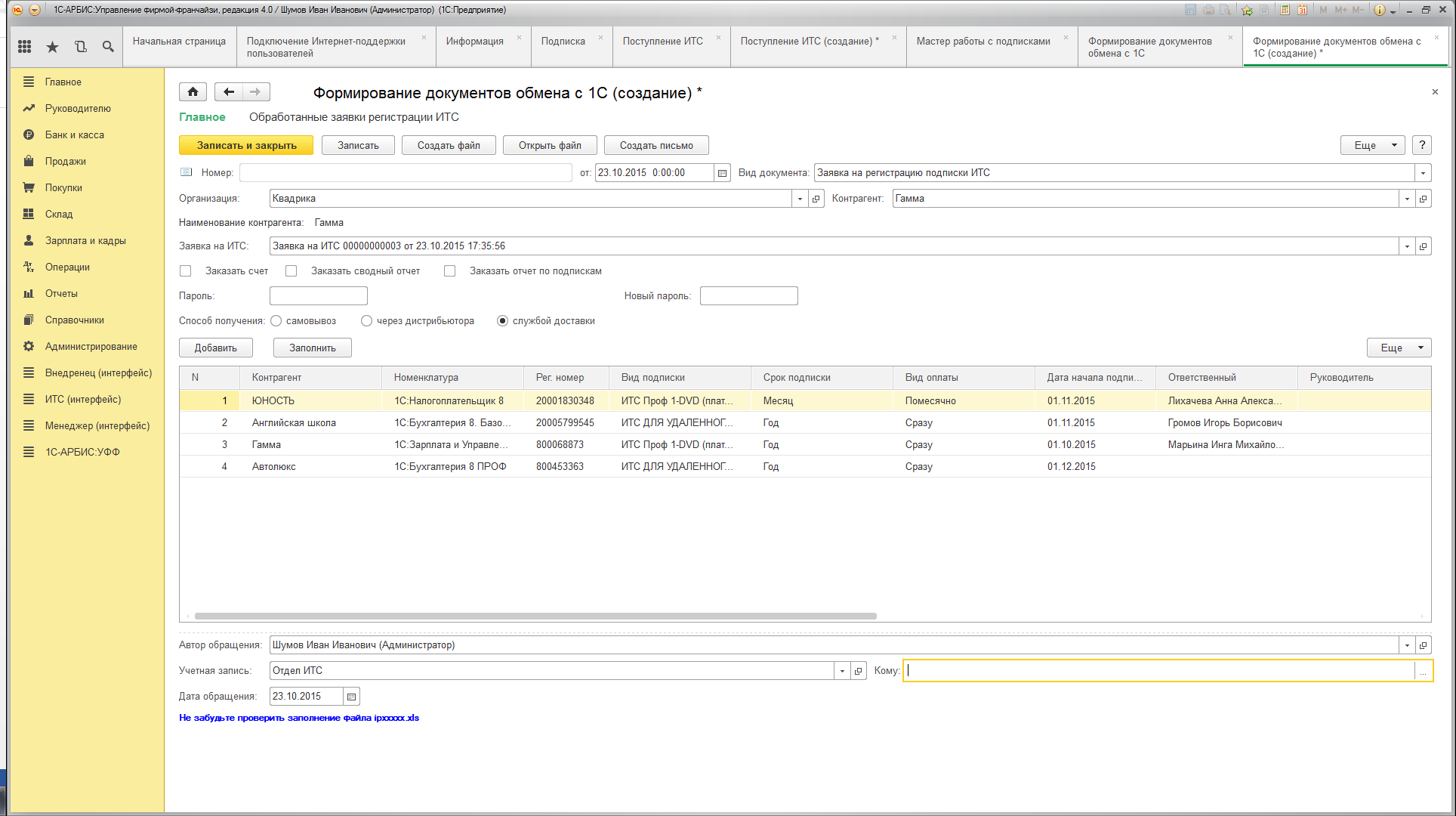Open calendar picker for Дата обращения

tap(351, 697)
